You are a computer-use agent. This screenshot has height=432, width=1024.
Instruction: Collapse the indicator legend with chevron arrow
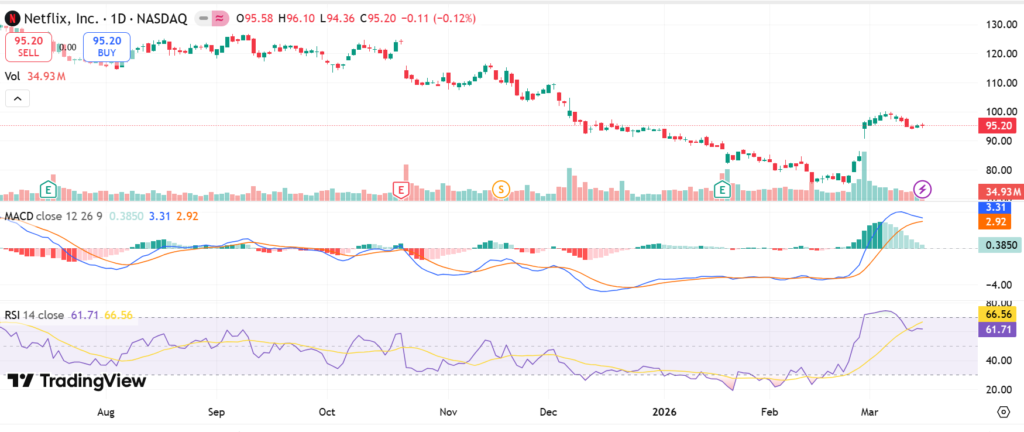pyautogui.click(x=17, y=99)
